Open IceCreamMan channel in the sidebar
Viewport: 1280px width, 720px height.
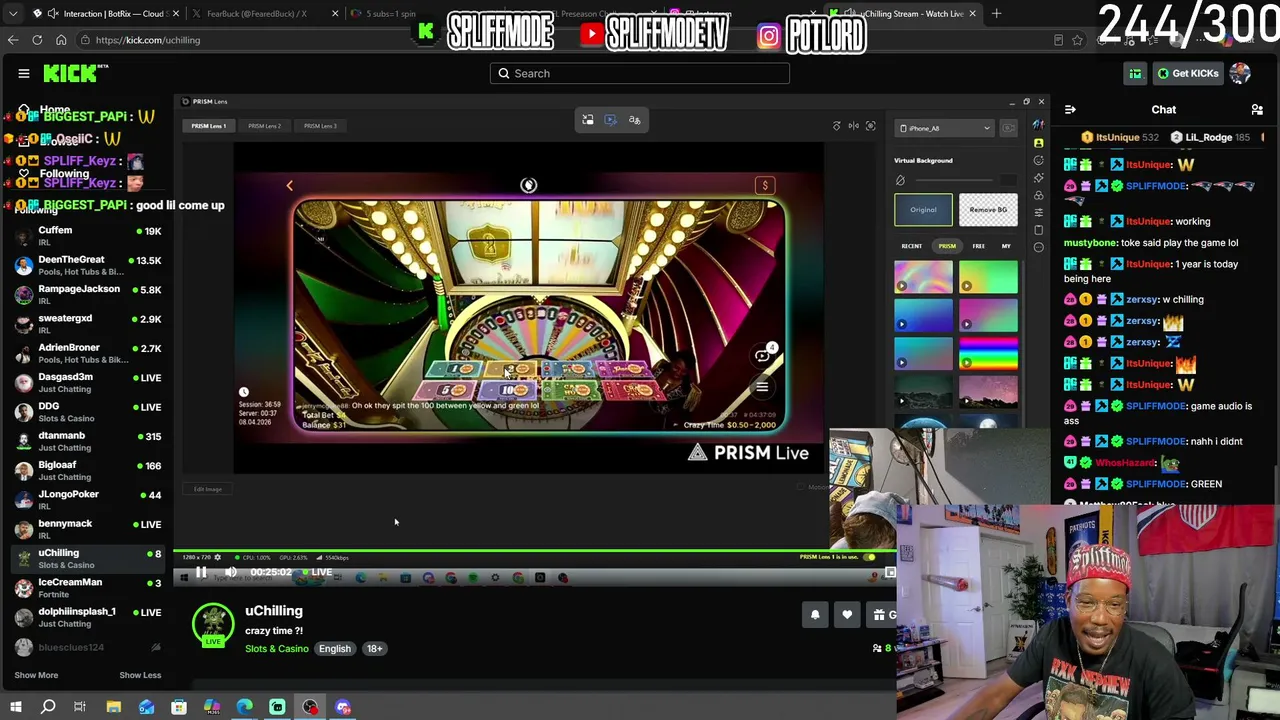[88, 587]
